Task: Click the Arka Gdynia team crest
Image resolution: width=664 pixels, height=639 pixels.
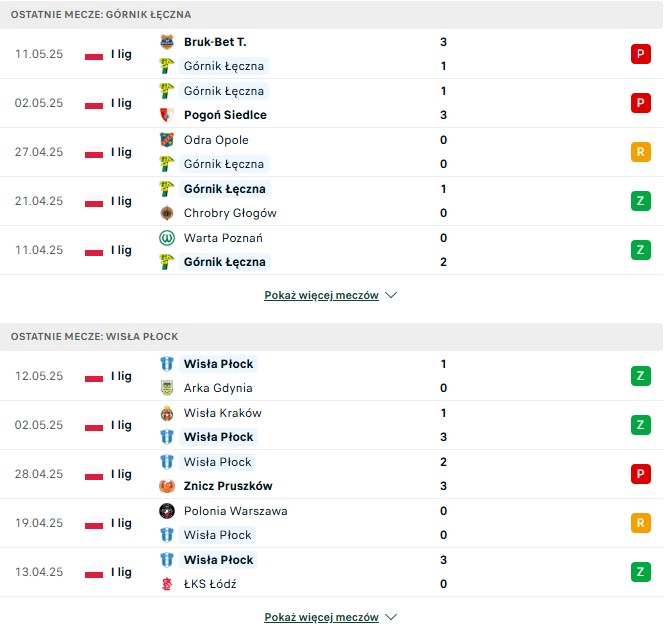Action: pyautogui.click(x=167, y=388)
